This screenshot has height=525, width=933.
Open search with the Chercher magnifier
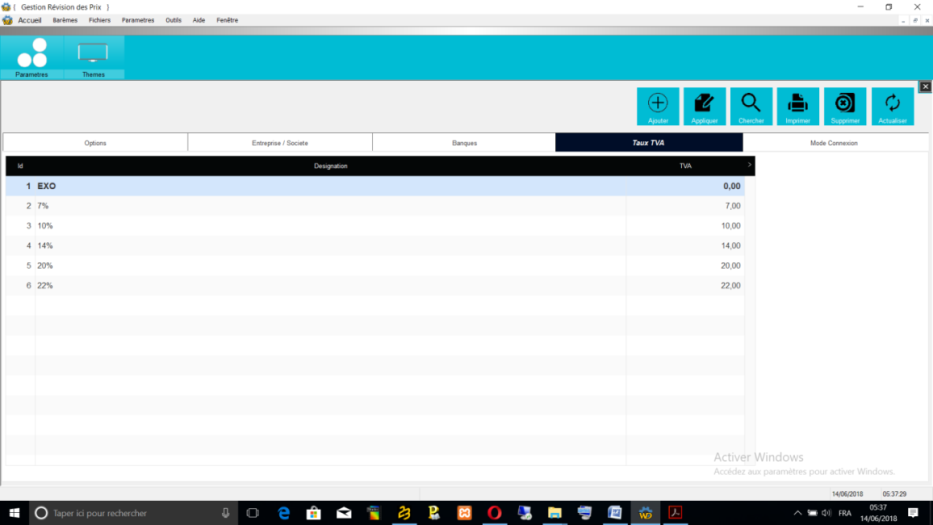(751, 105)
